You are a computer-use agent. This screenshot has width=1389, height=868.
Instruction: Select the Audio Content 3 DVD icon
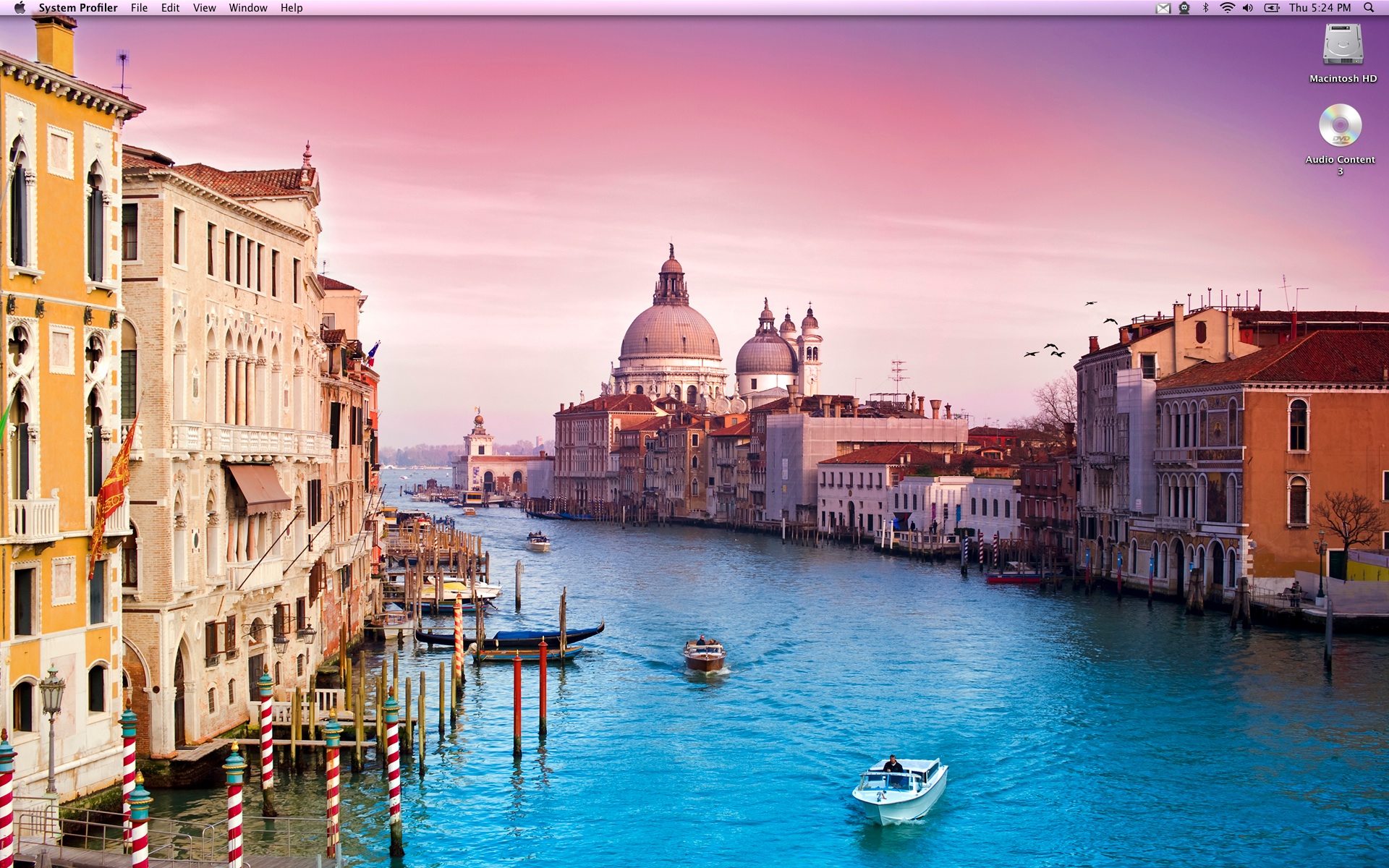point(1340,125)
